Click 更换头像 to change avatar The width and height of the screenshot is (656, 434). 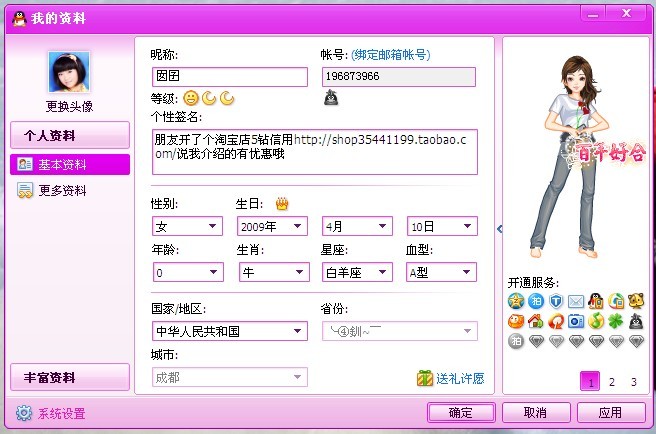coord(69,106)
